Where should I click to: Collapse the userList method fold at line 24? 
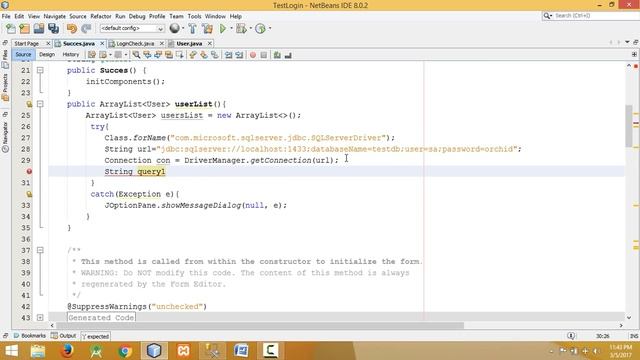(40, 104)
